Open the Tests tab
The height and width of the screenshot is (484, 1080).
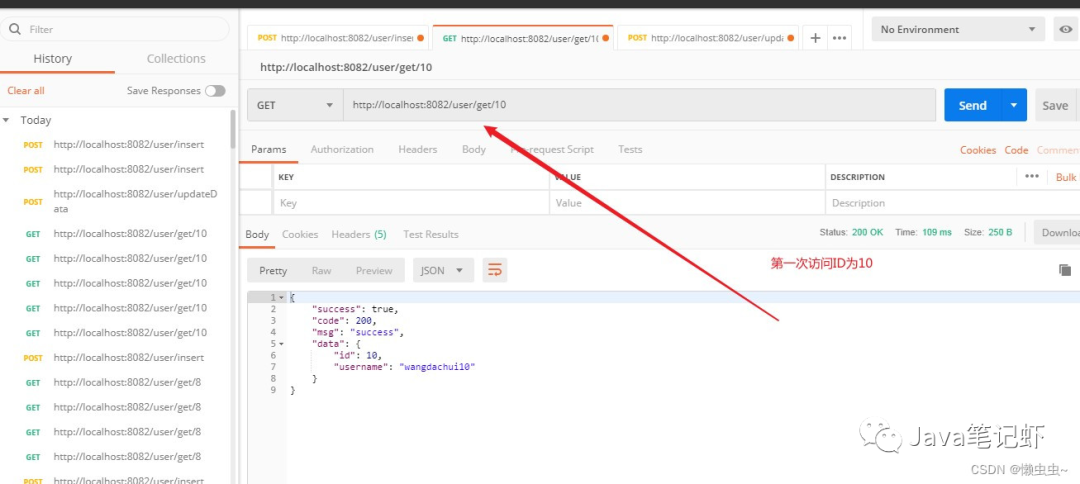(630, 149)
